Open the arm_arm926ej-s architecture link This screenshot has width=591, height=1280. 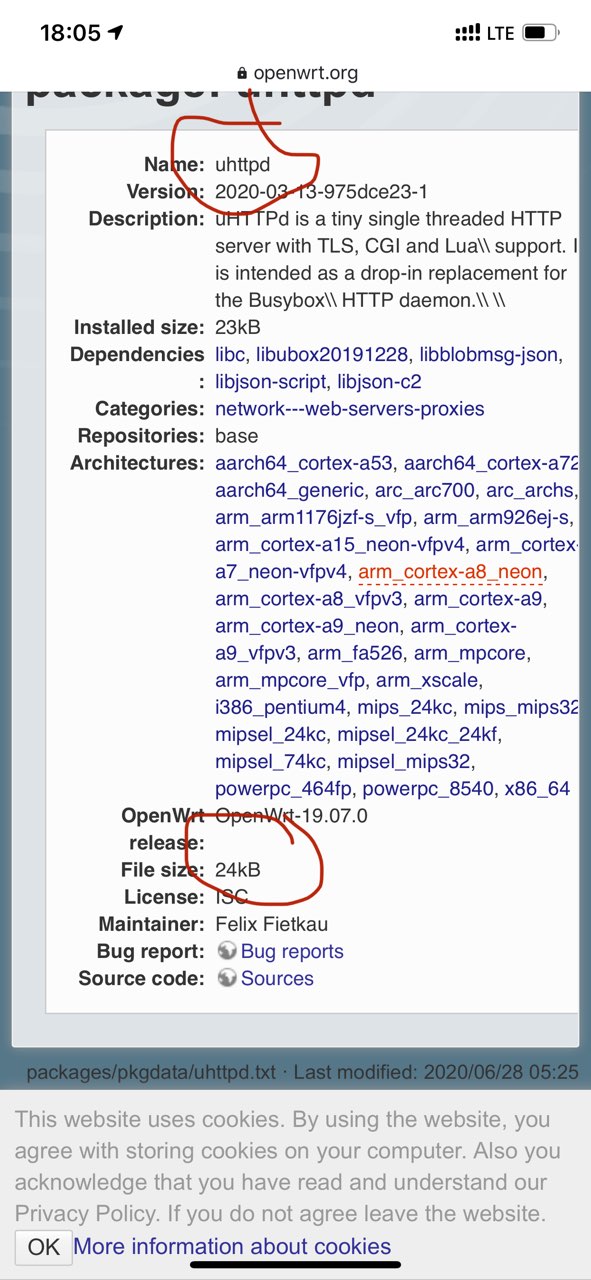496,518
